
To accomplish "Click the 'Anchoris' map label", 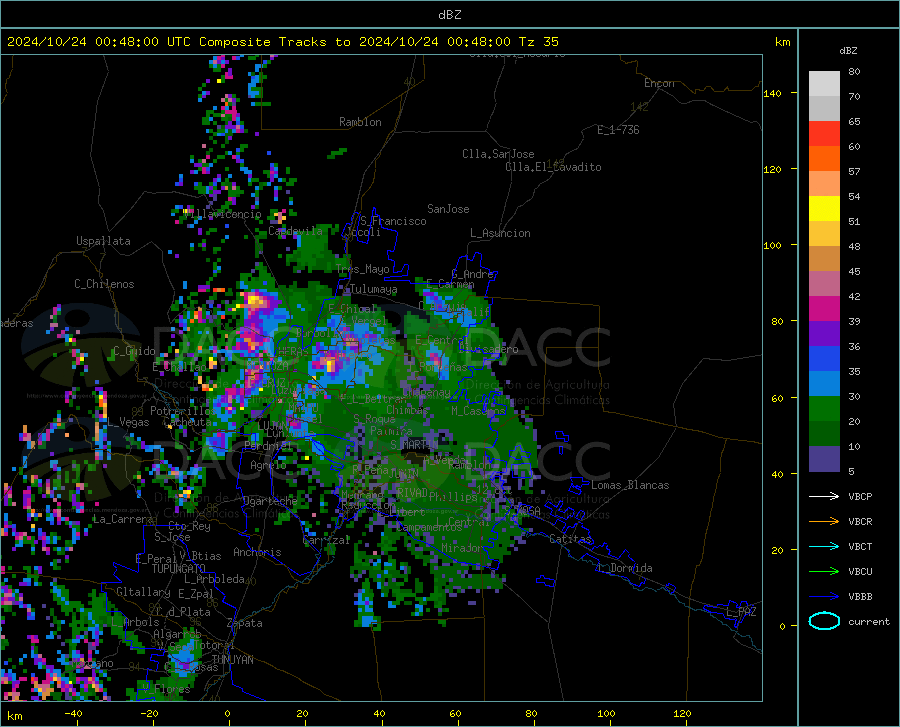I will pyautogui.click(x=257, y=552).
